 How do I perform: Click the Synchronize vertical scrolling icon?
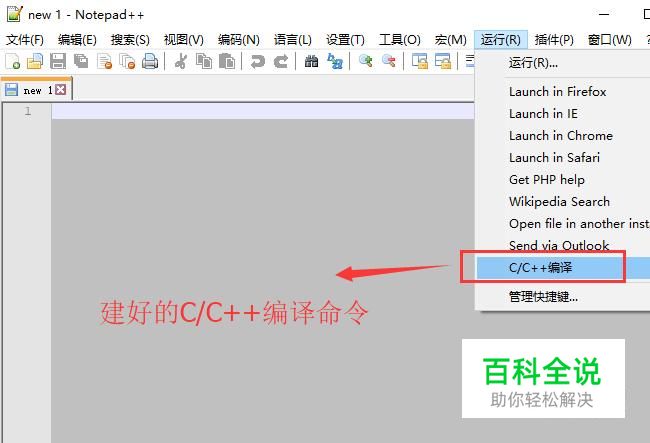(420, 61)
